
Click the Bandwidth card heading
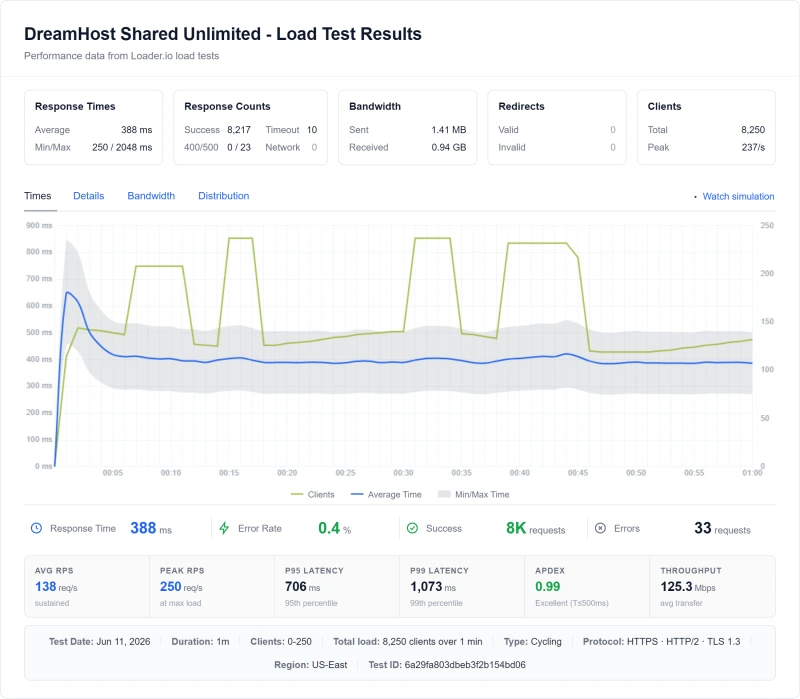[x=375, y=107]
